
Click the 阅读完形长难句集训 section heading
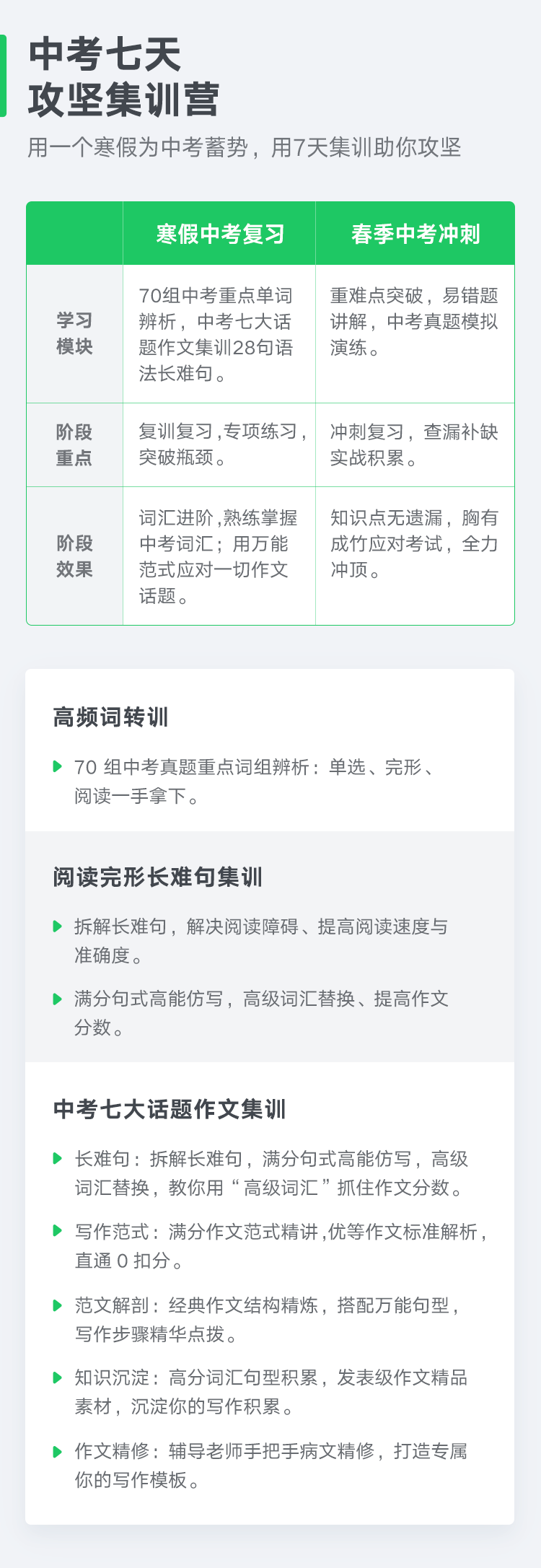[158, 877]
